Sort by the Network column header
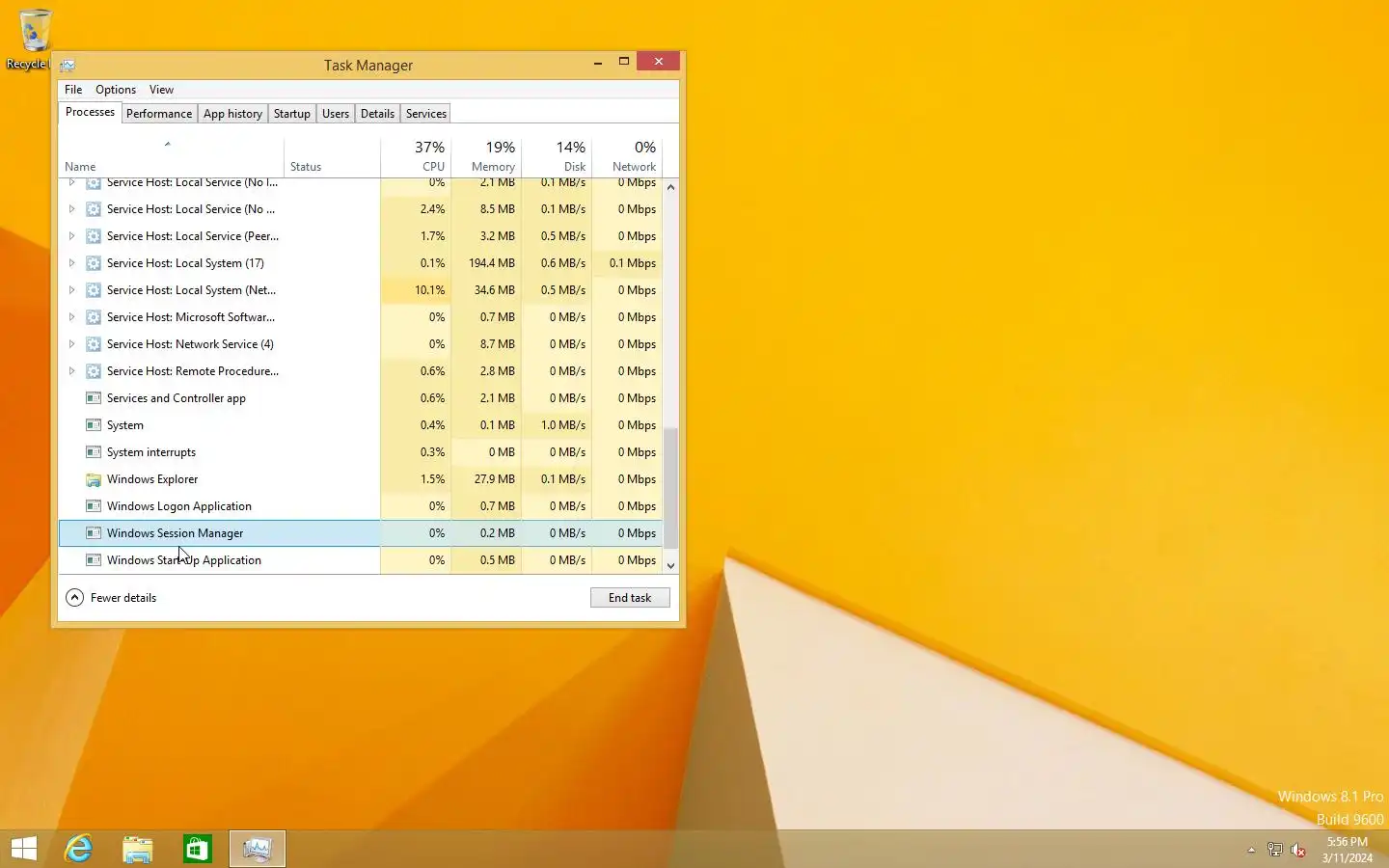Viewport: 1389px width, 868px height. (x=627, y=156)
